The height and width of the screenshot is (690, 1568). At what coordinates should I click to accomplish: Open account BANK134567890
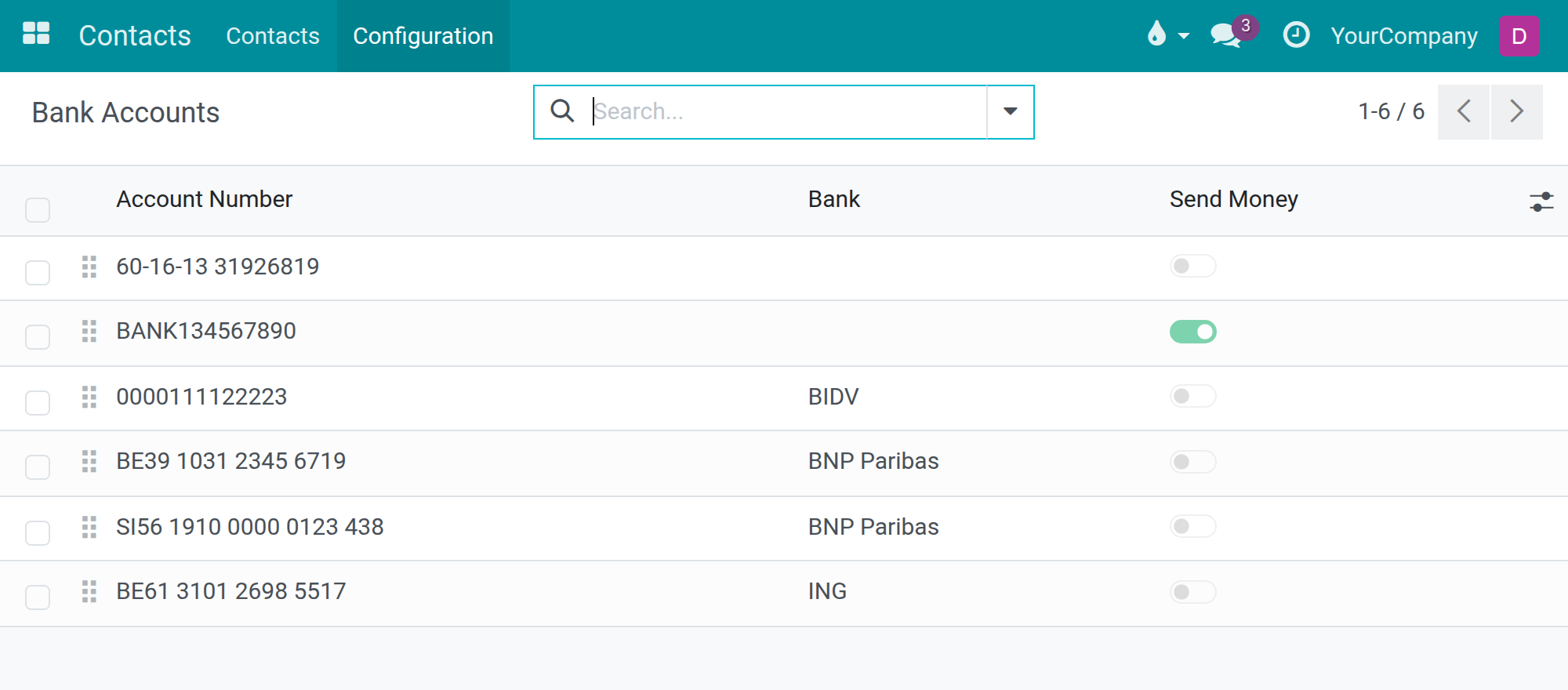(206, 331)
